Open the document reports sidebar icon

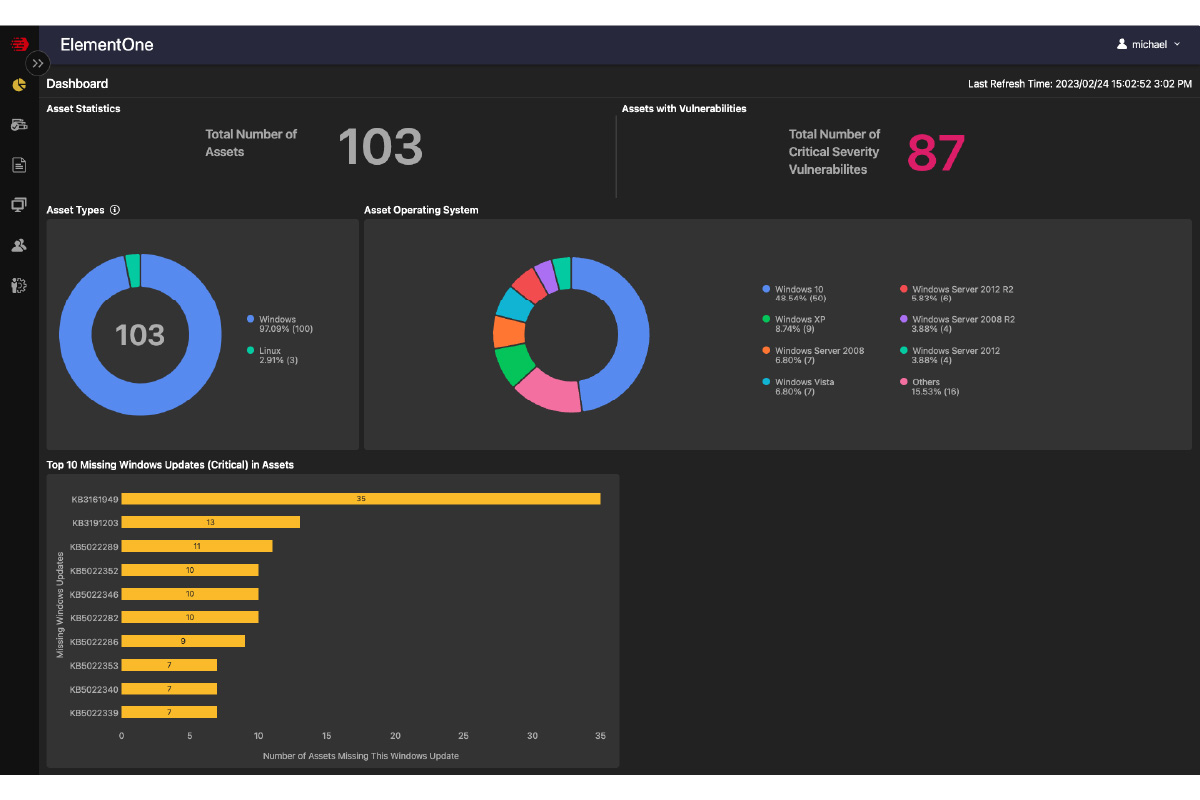(x=19, y=165)
